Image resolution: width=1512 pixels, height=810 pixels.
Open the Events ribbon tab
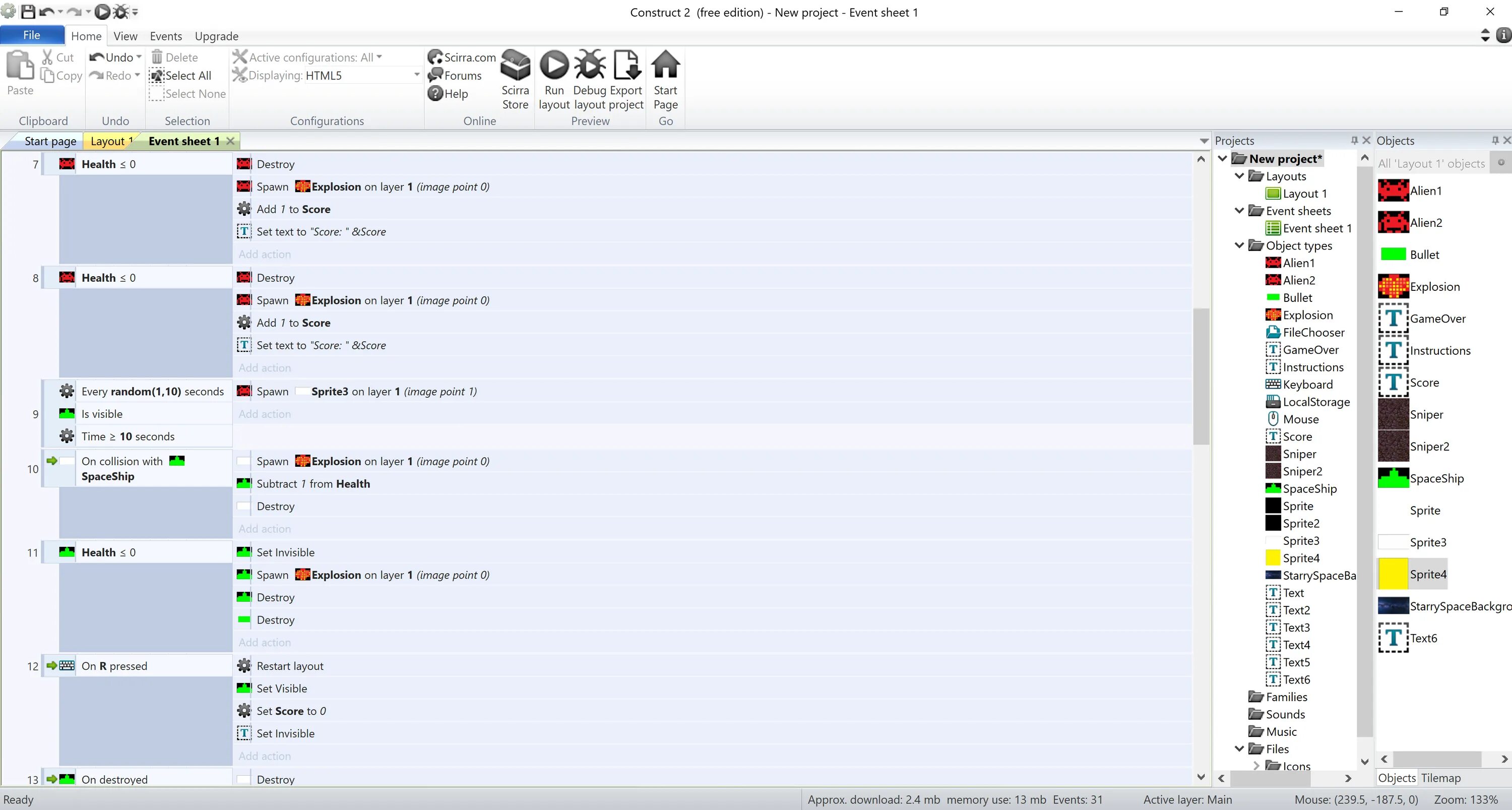point(165,36)
